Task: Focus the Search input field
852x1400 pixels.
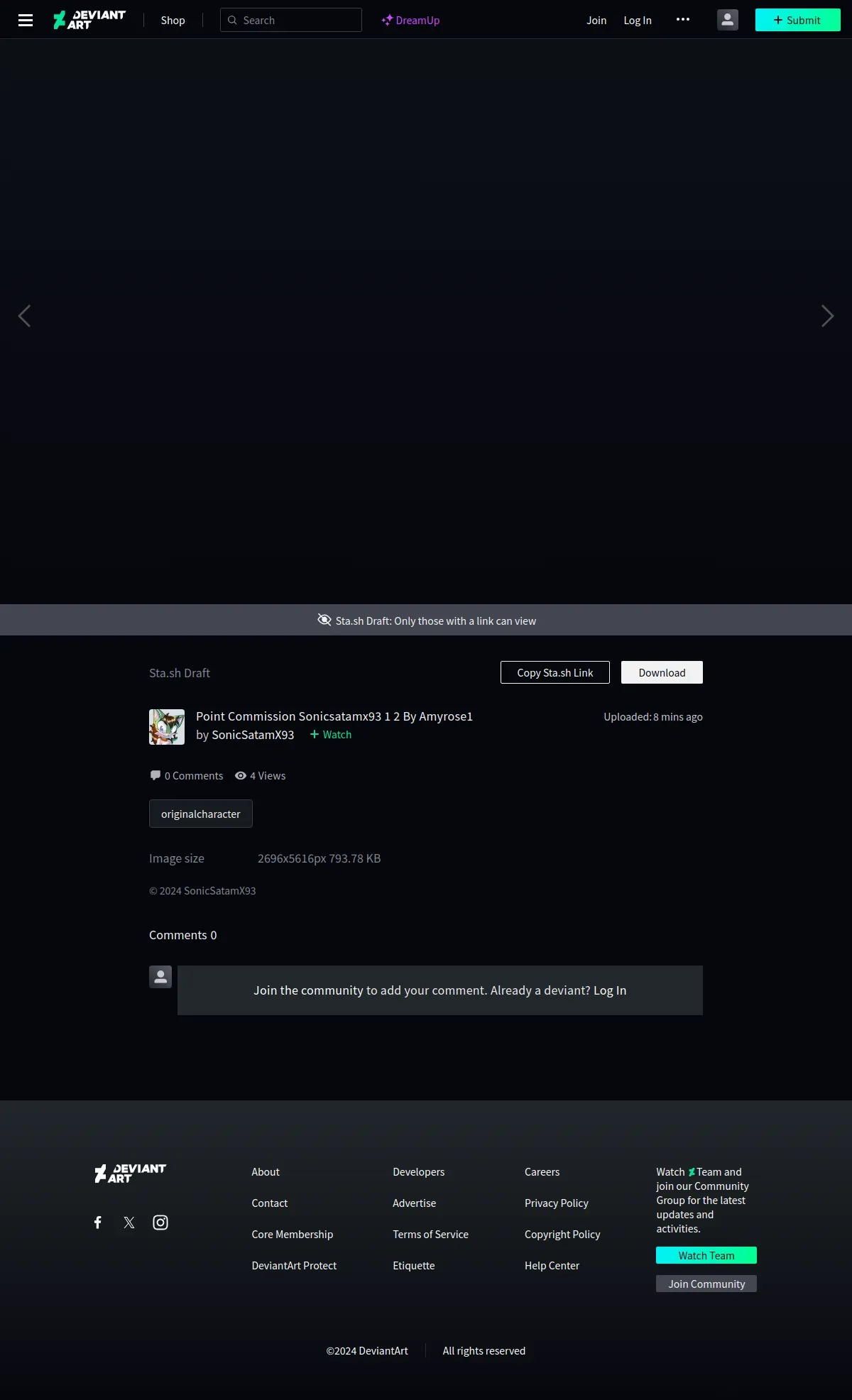Action: click(x=291, y=20)
